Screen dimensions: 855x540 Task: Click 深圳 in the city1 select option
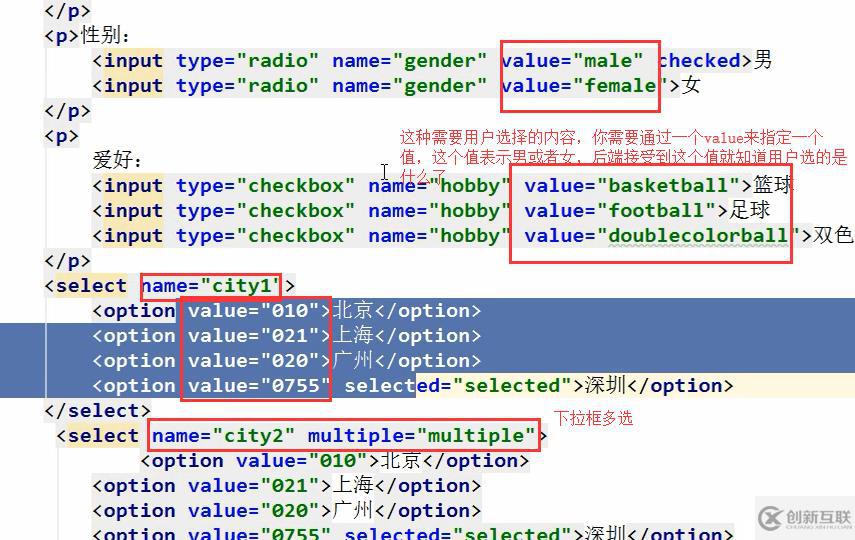(605, 386)
